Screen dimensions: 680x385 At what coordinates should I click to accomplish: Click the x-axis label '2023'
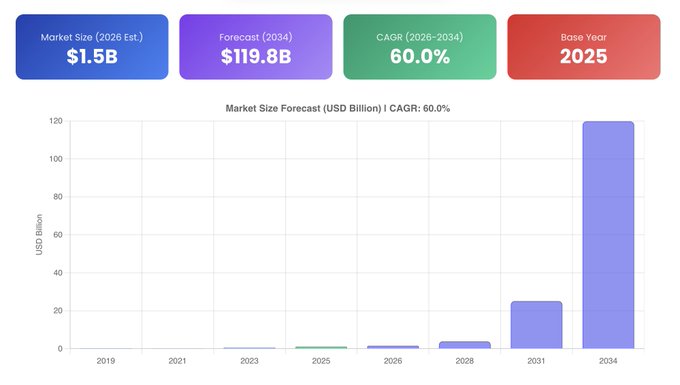[249, 361]
